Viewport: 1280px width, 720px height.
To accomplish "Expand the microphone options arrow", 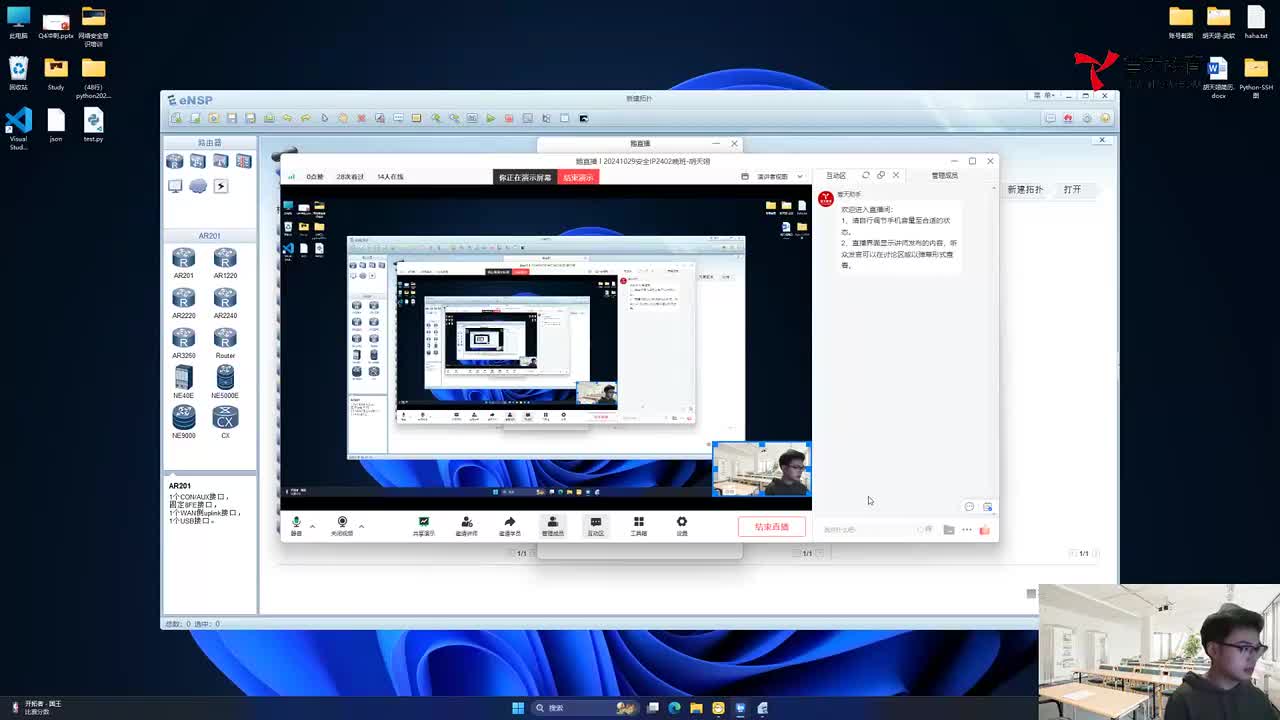I will (312, 525).
